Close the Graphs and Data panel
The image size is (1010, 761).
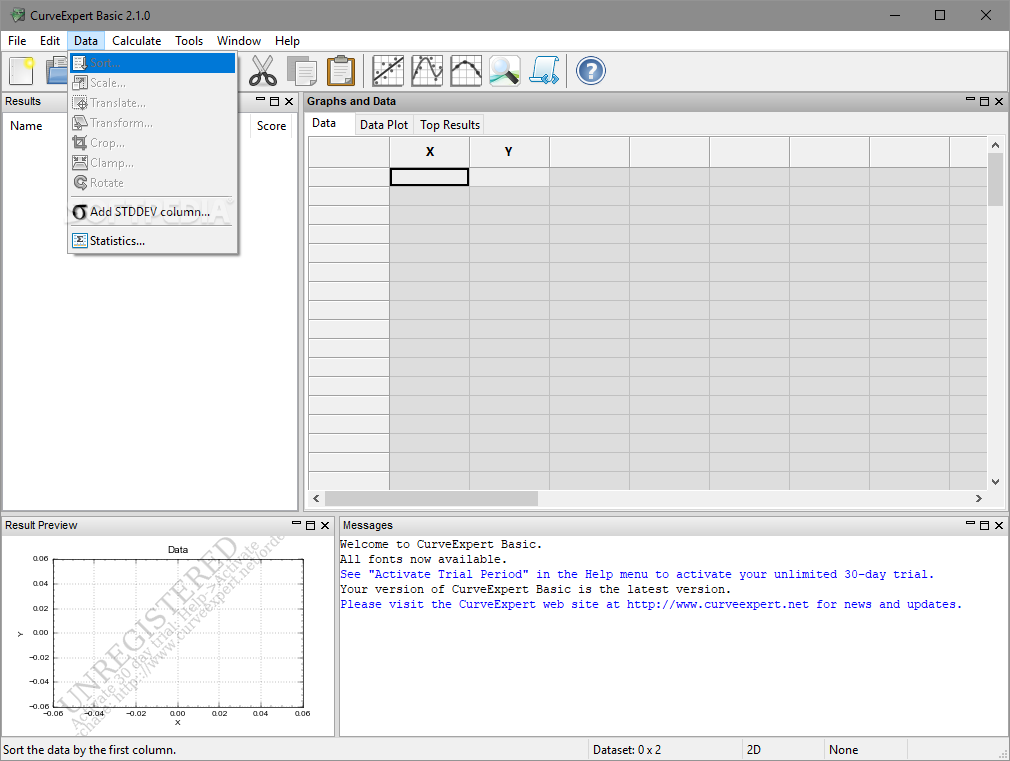coord(999,101)
